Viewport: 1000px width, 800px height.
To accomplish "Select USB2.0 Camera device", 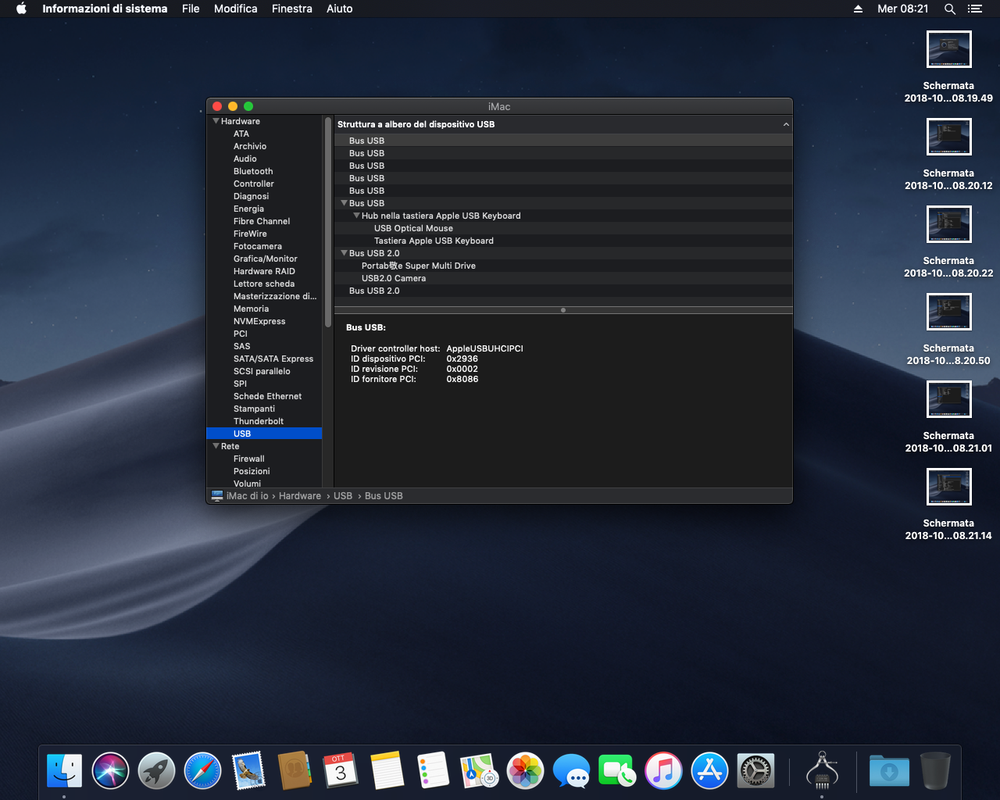I will tap(393, 278).
